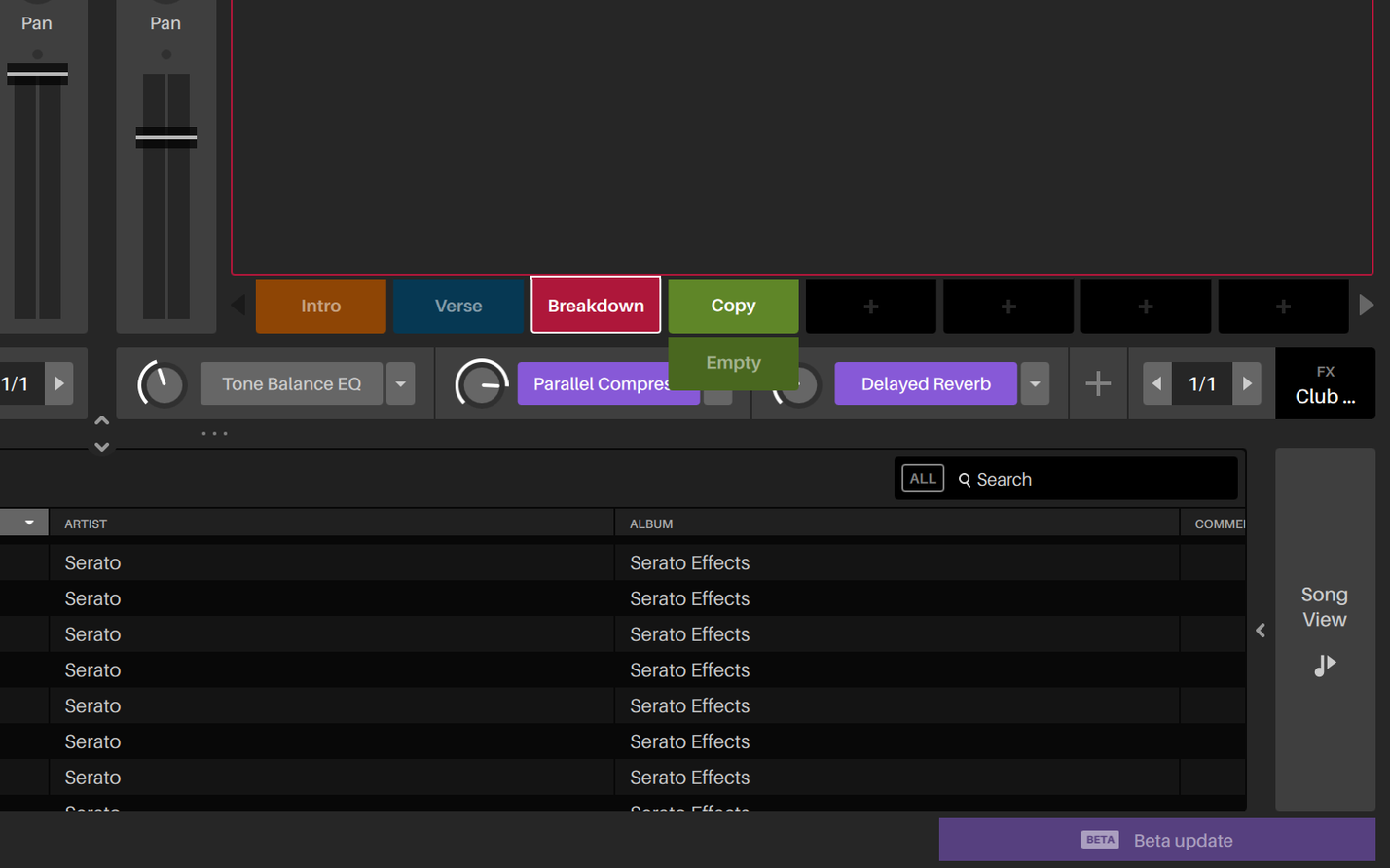Choose Copy from the scene menu

tap(733, 305)
